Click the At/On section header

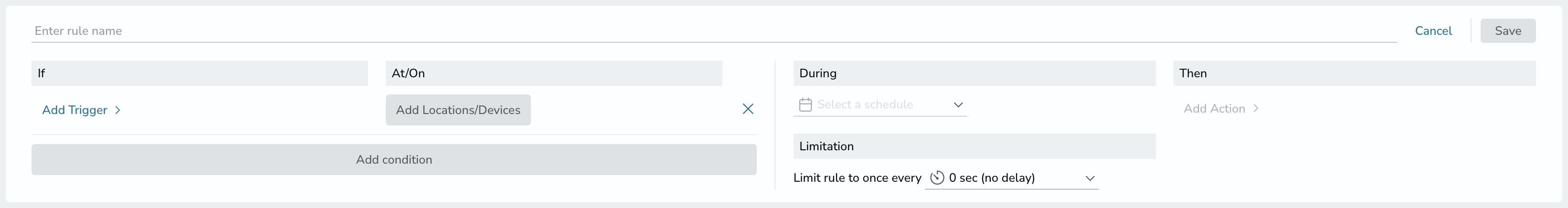pos(554,73)
